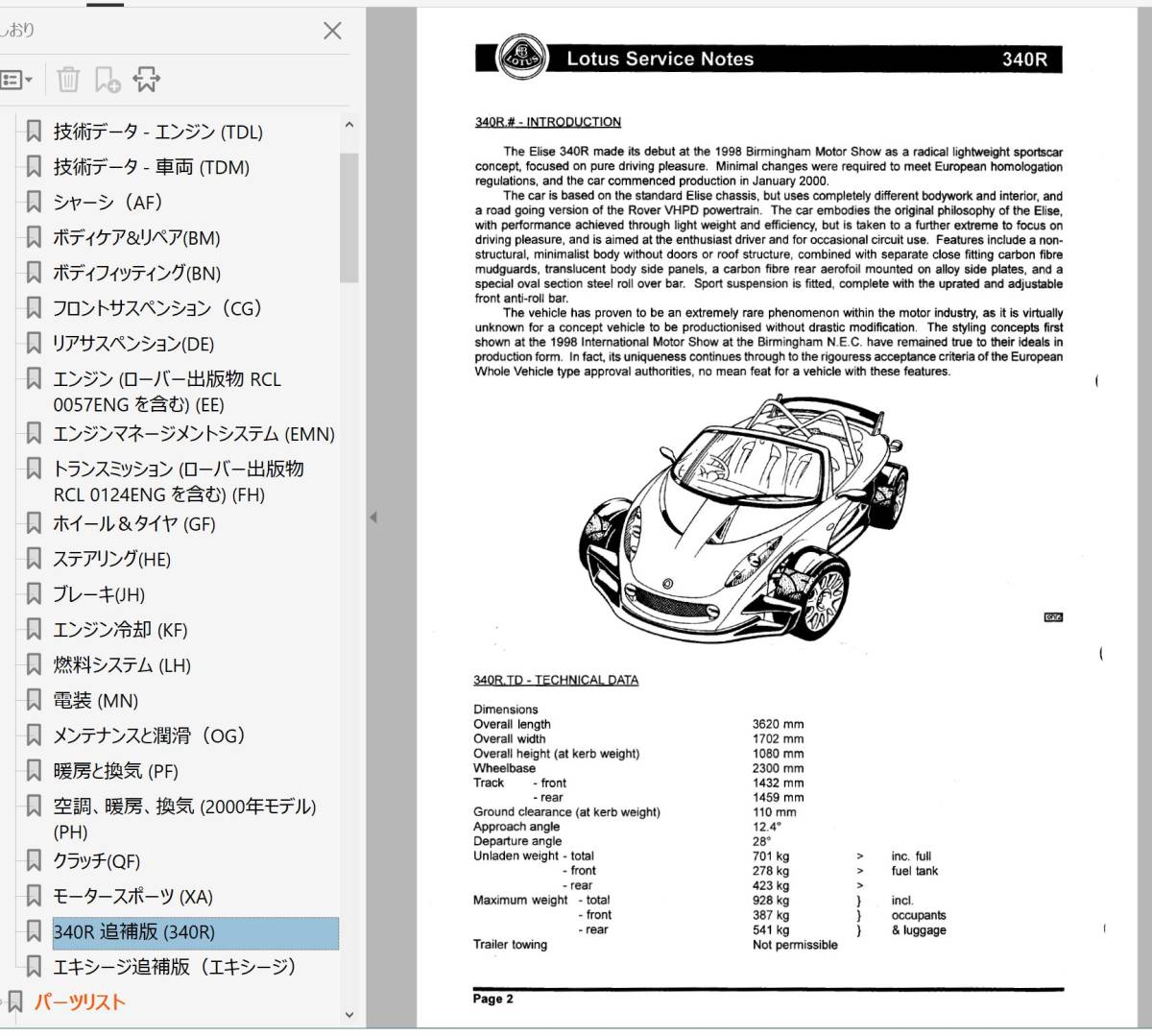Viewport: 1152px width, 1036px height.
Task: Select the ホイール＆タイヤ (GF) bookmark
Action: pos(134,524)
